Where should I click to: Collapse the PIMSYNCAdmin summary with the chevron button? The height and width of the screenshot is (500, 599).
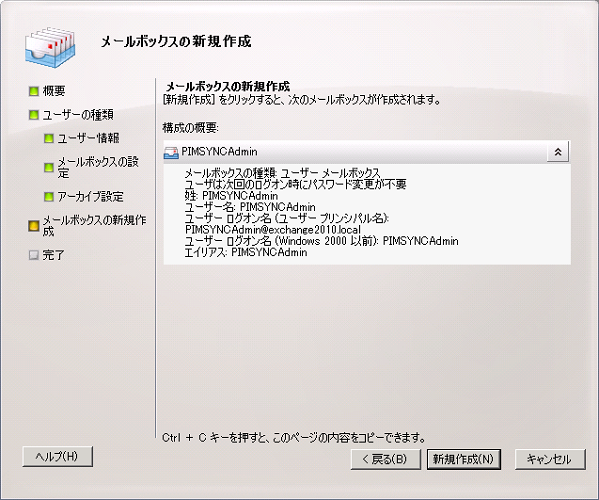(558, 152)
